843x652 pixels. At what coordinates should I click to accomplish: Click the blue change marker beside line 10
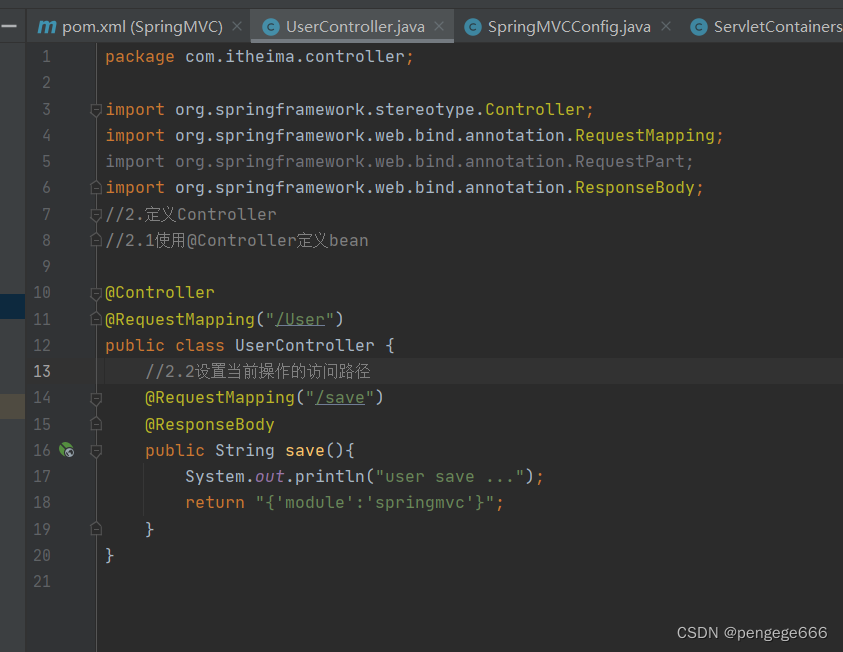tap(12, 306)
